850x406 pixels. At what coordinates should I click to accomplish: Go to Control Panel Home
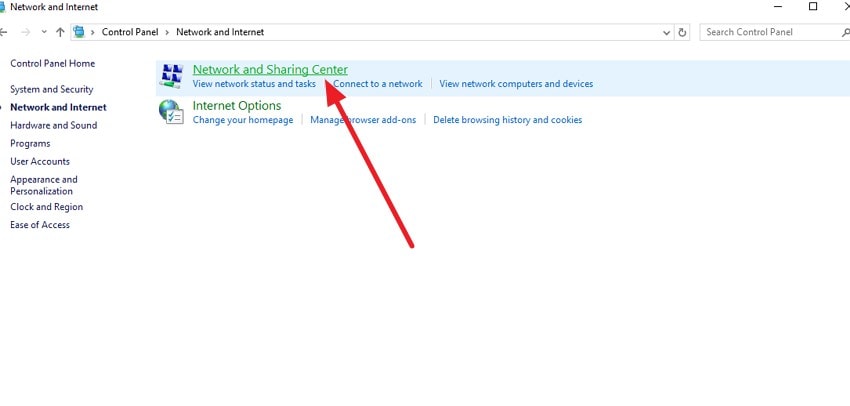[x=53, y=63]
